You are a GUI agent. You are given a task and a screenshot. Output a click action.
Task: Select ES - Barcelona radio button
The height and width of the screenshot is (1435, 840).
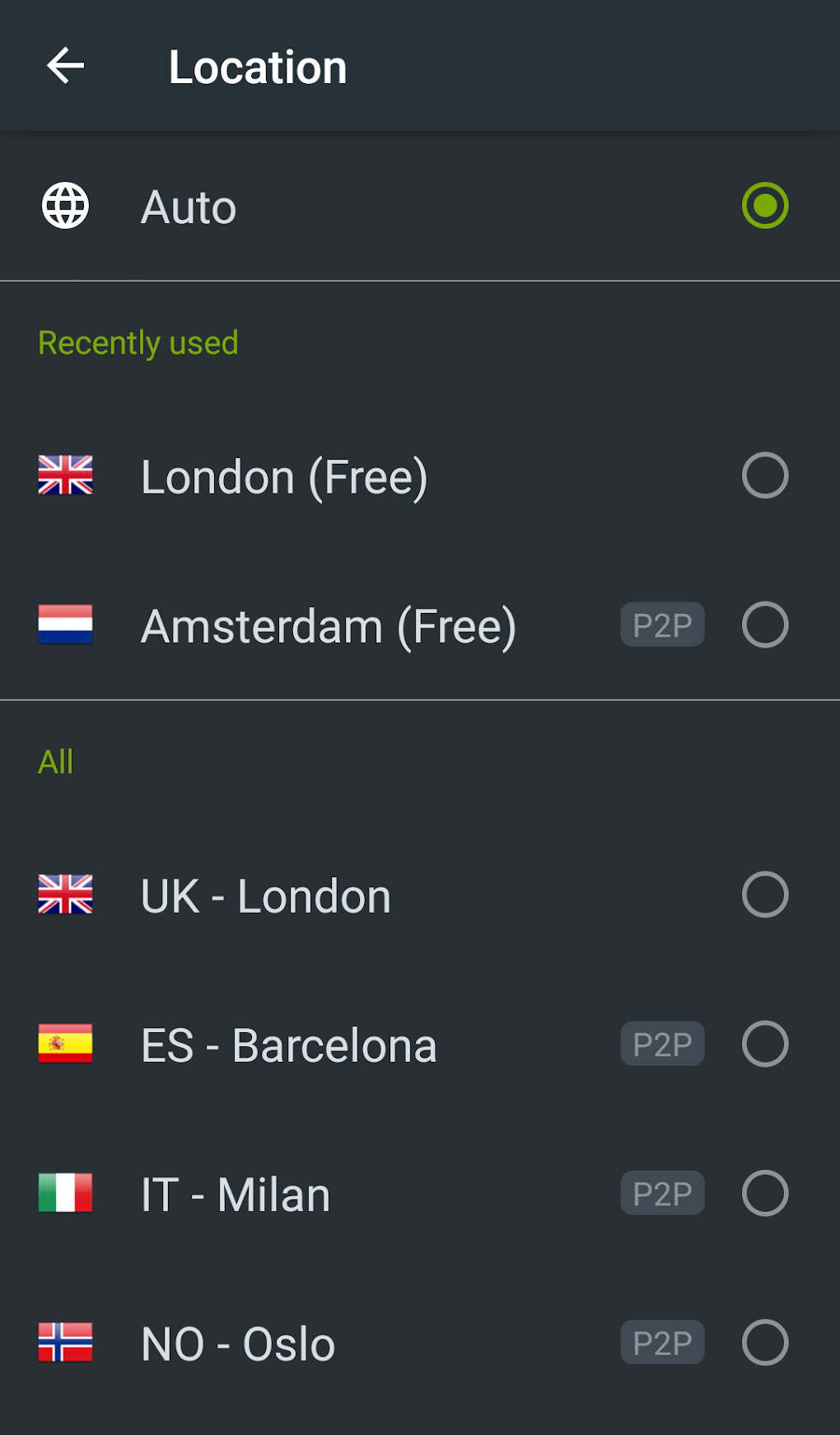(765, 1044)
